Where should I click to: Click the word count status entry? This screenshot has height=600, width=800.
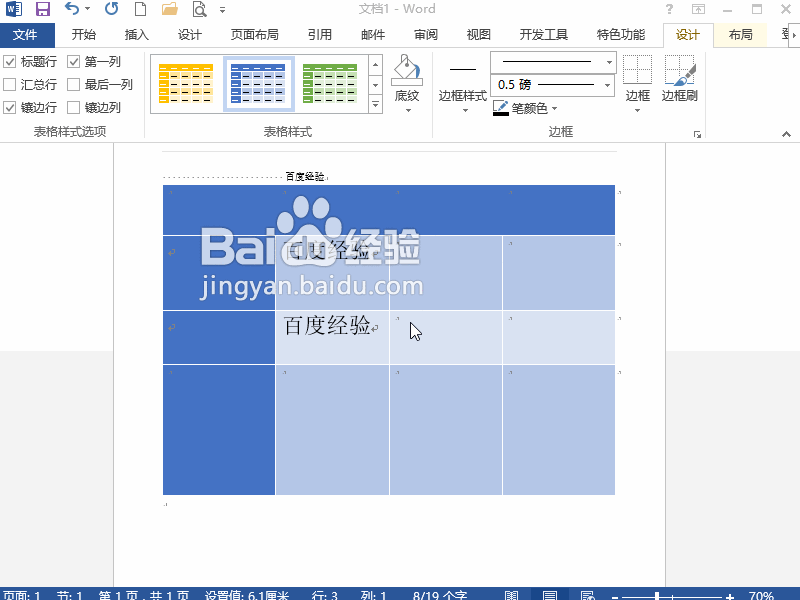(x=440, y=595)
